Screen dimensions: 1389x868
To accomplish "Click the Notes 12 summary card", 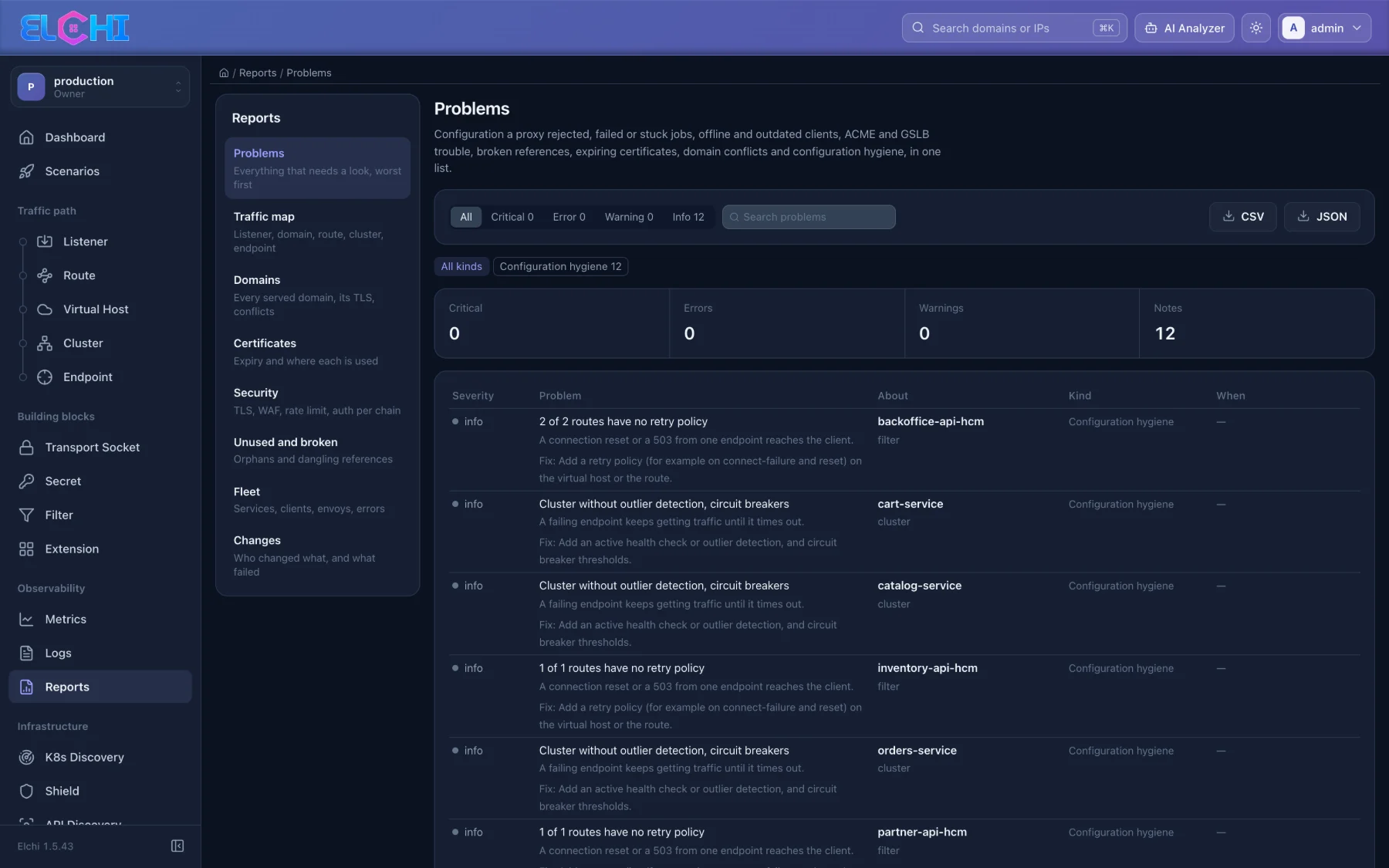I will point(1256,323).
